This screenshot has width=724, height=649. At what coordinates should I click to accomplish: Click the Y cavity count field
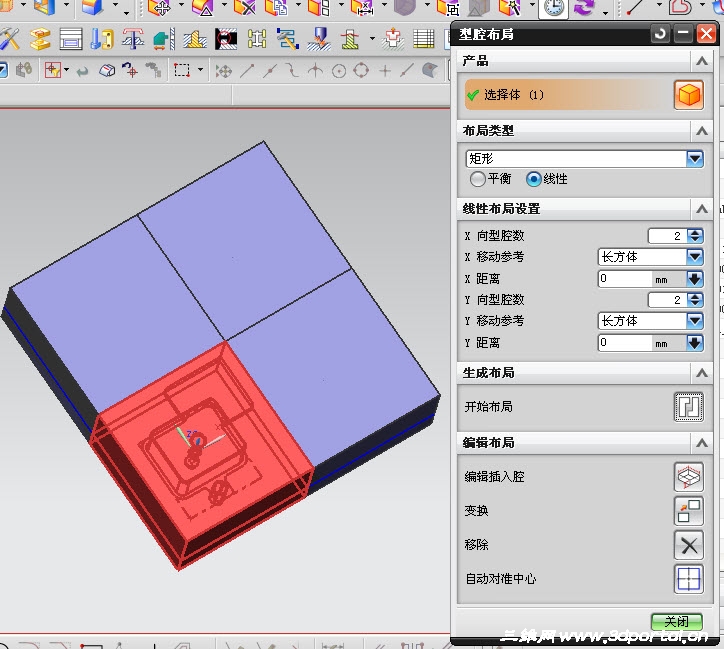click(x=668, y=300)
